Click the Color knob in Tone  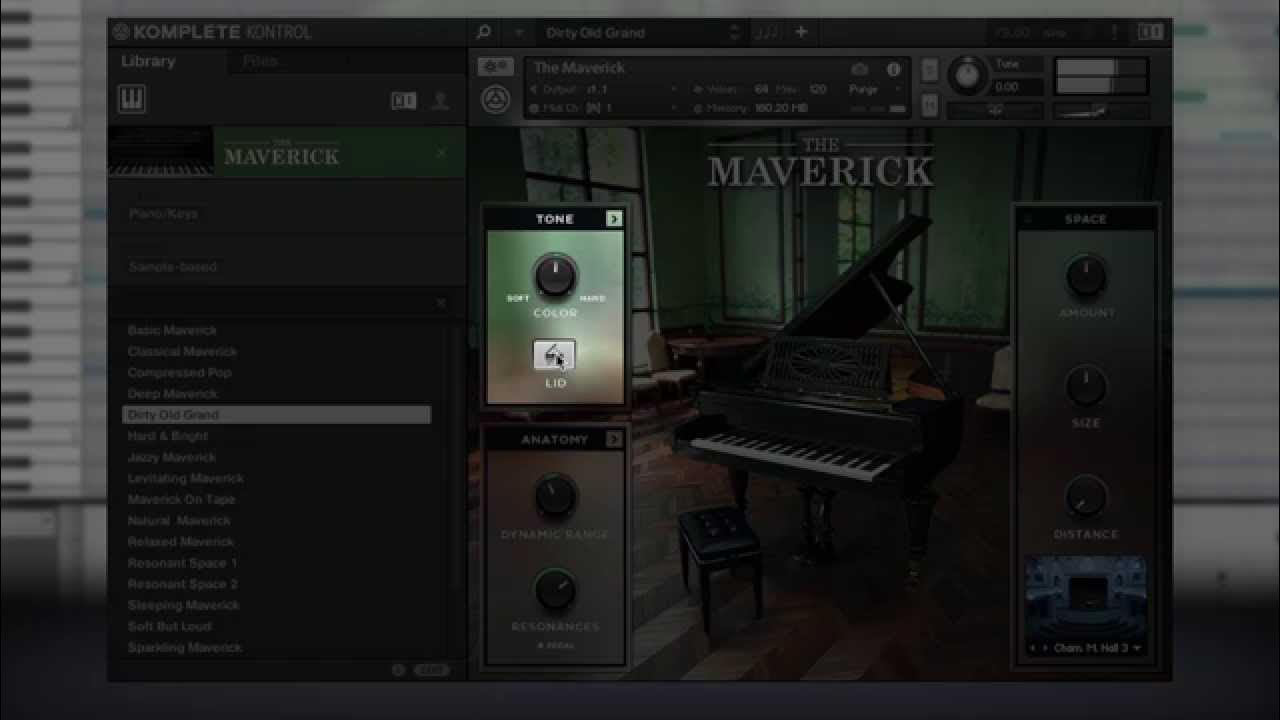(555, 276)
